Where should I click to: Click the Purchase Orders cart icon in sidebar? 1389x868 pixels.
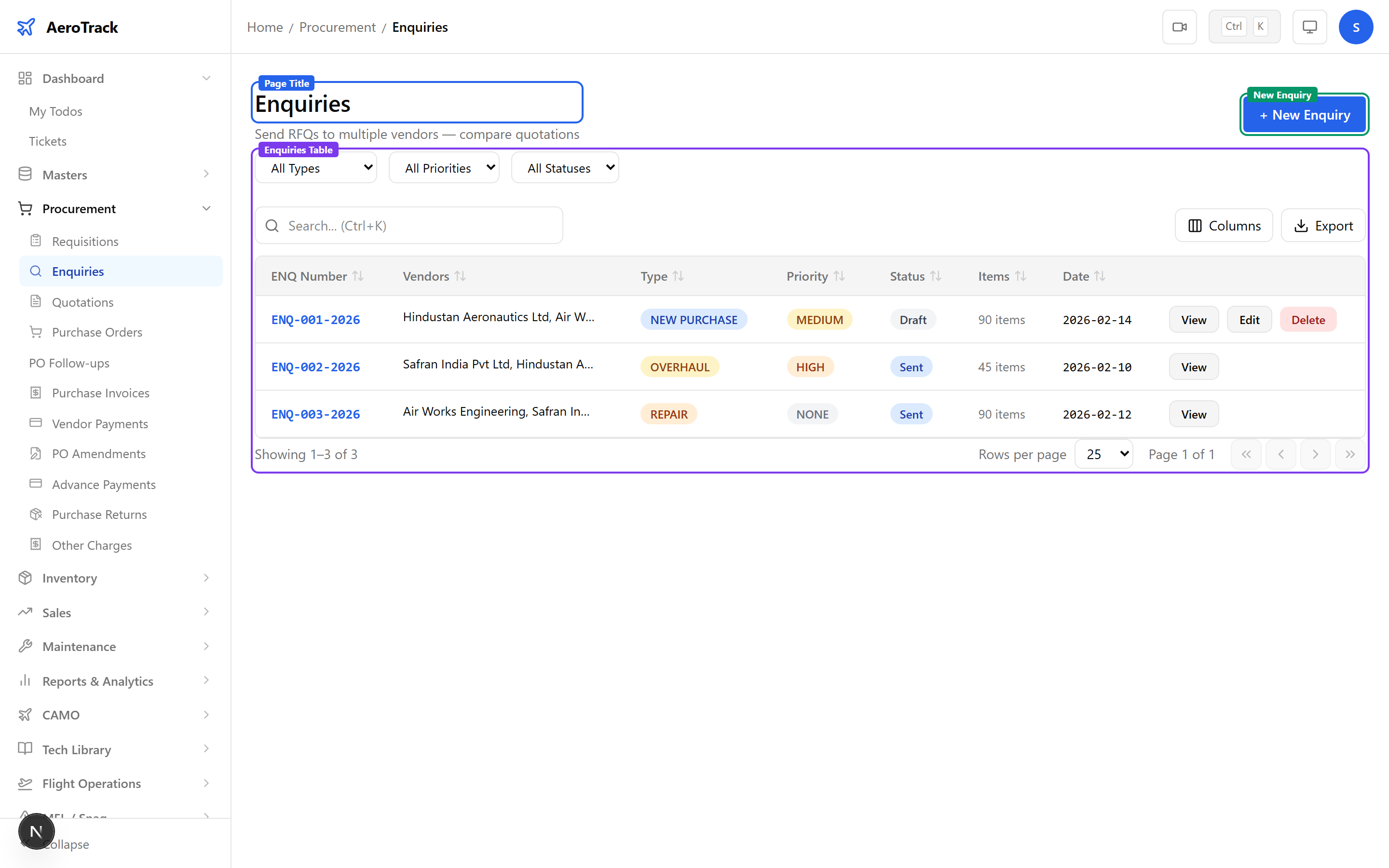(36, 332)
